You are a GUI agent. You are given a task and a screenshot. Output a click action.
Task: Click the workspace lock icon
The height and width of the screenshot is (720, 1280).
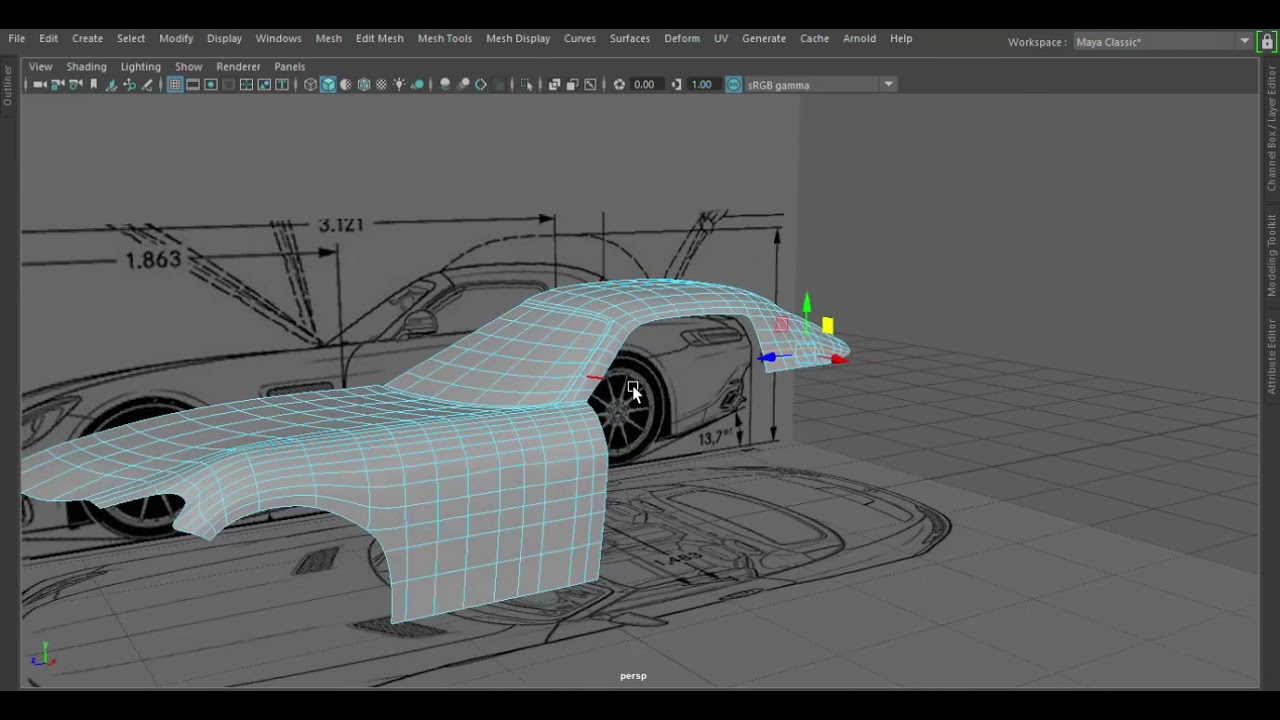coord(1267,42)
